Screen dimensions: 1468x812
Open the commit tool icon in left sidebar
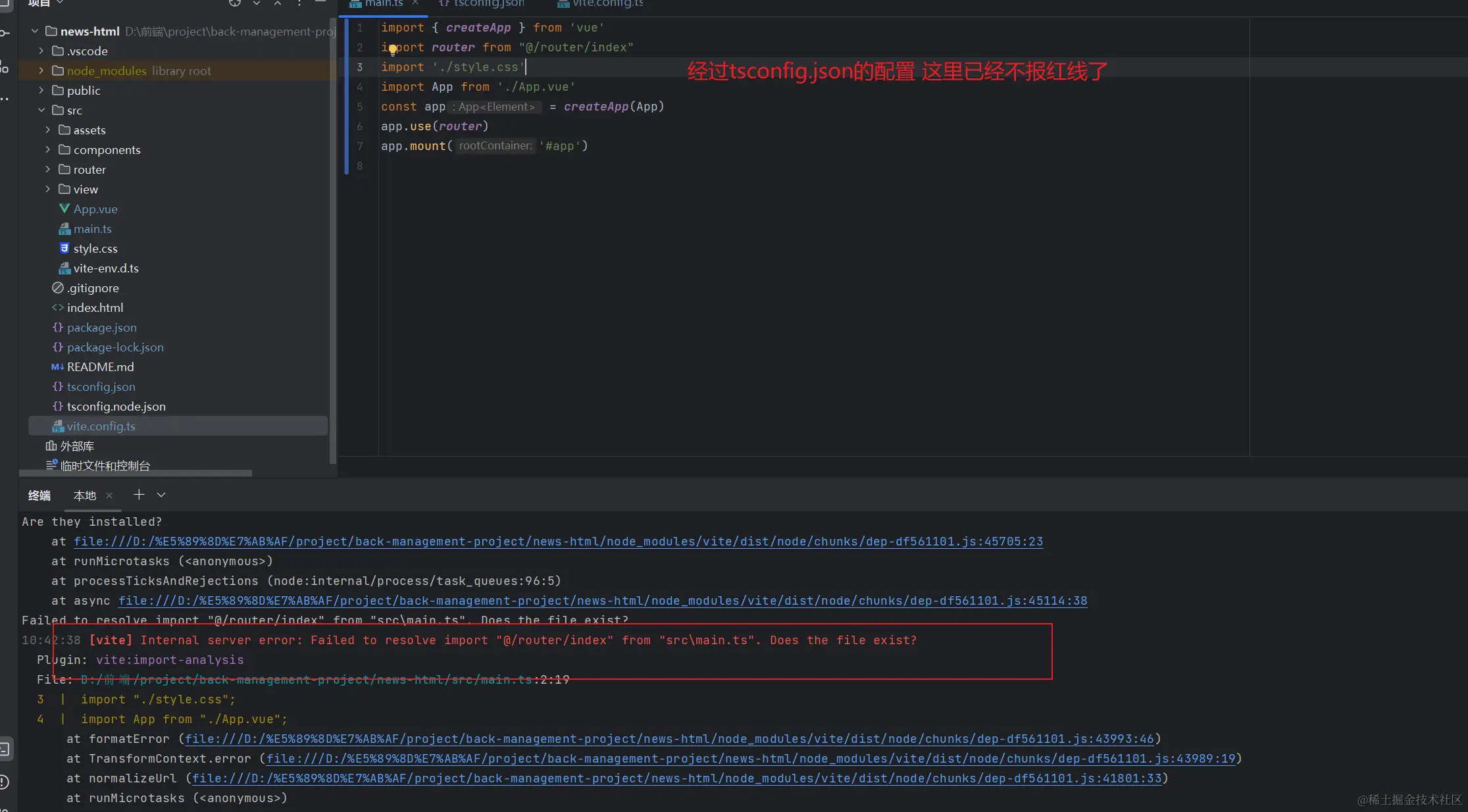click(x=5, y=33)
